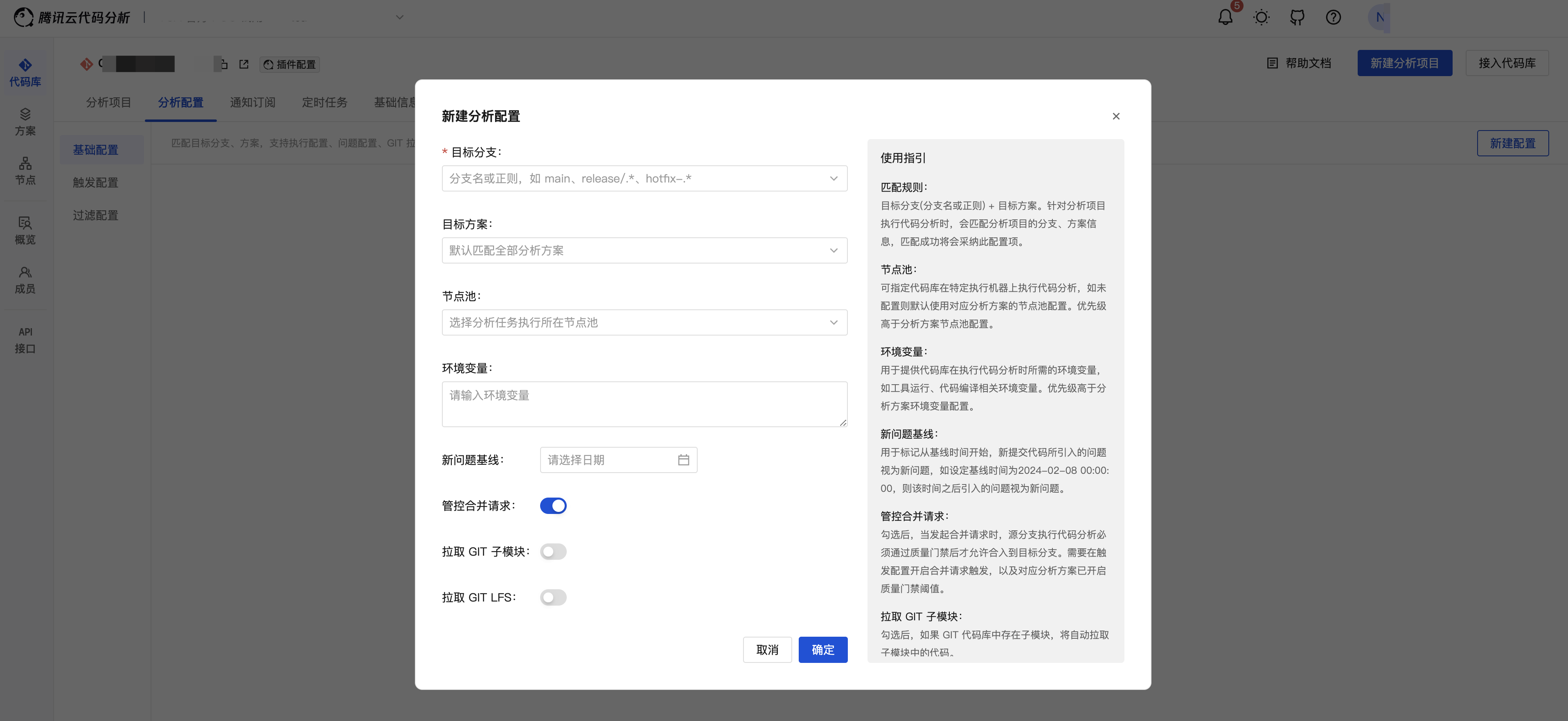Open user avatar N menu
1568x721 pixels.
(x=1379, y=17)
